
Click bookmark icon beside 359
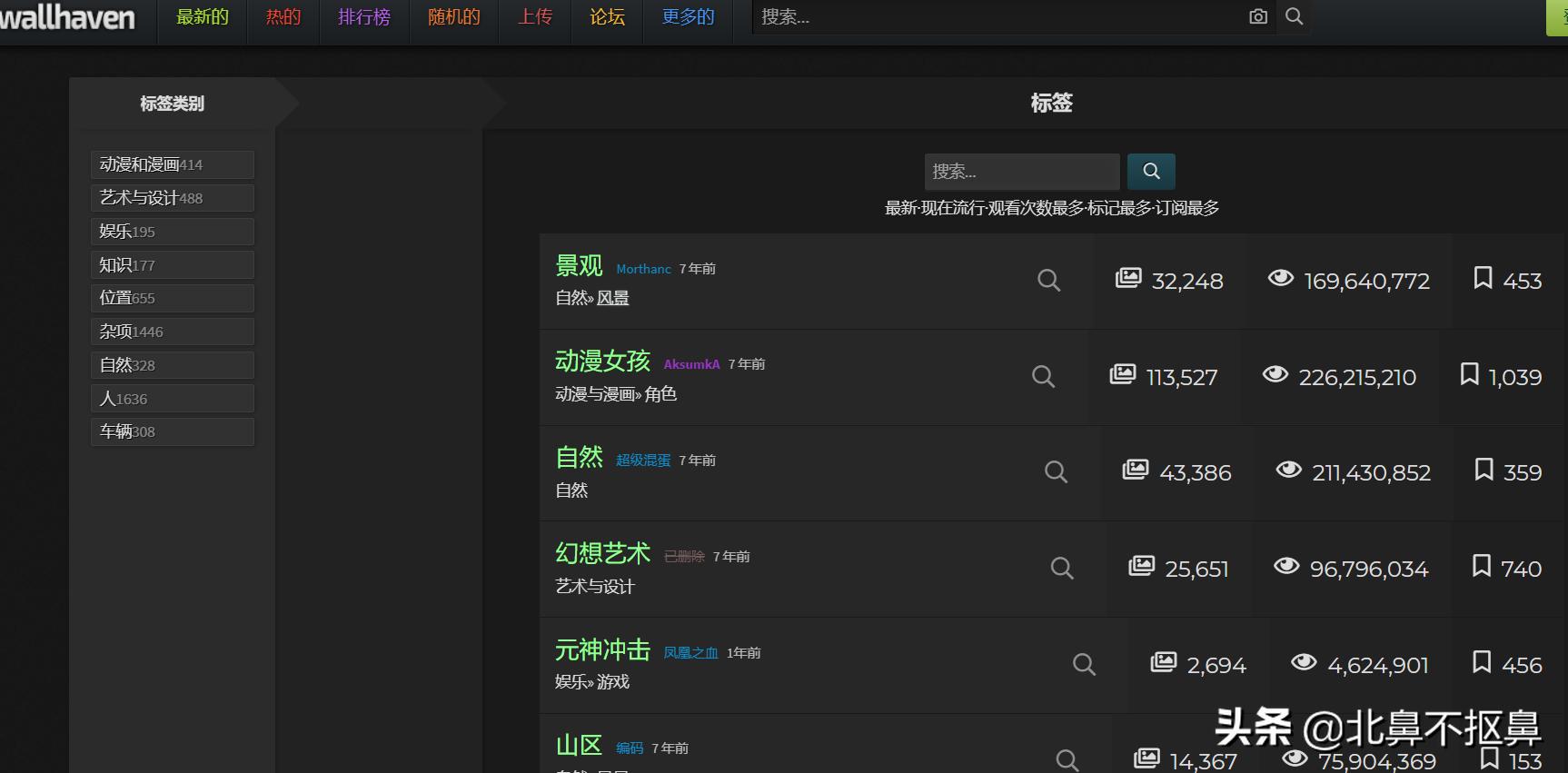[1484, 470]
